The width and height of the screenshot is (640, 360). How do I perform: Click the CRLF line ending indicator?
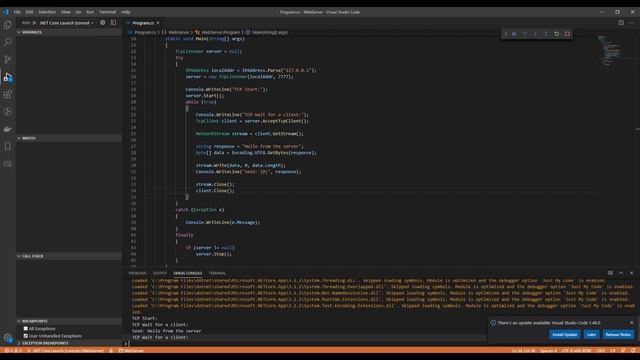600,351
